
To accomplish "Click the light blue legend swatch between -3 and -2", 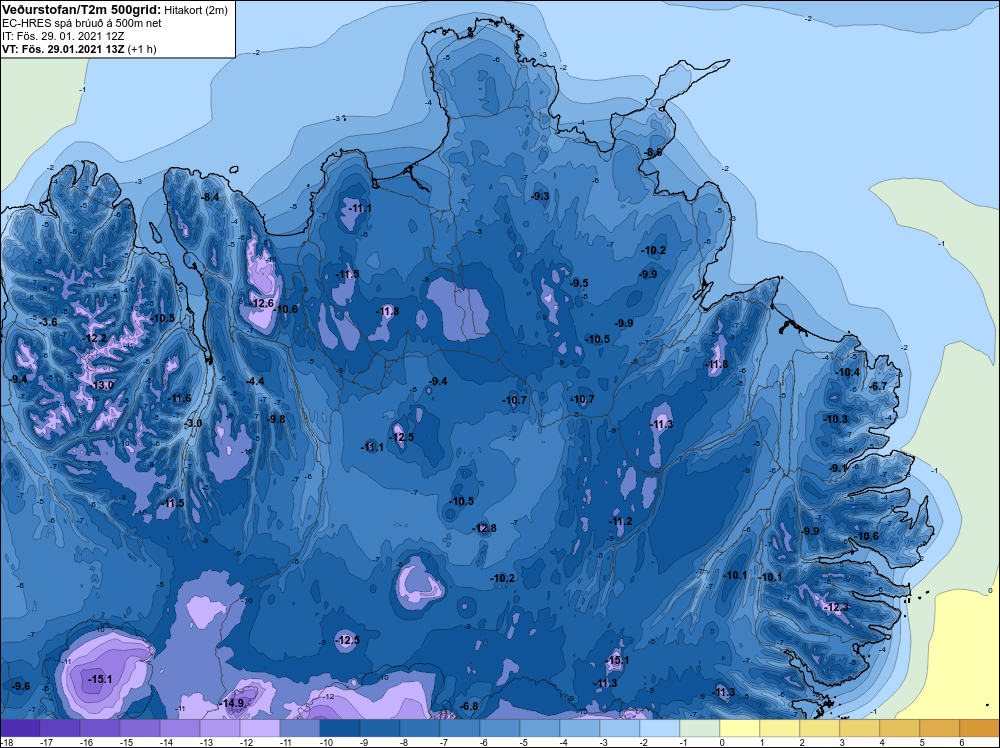I will click(x=619, y=728).
